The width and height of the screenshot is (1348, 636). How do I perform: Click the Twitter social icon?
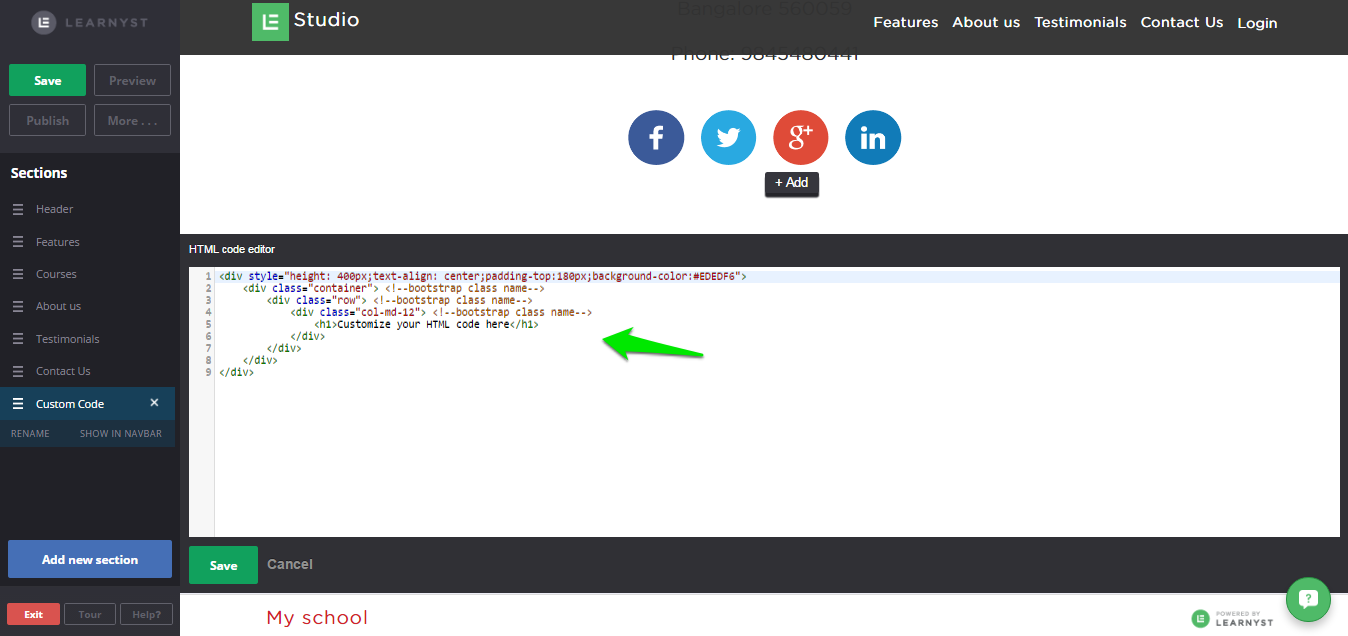(728, 138)
